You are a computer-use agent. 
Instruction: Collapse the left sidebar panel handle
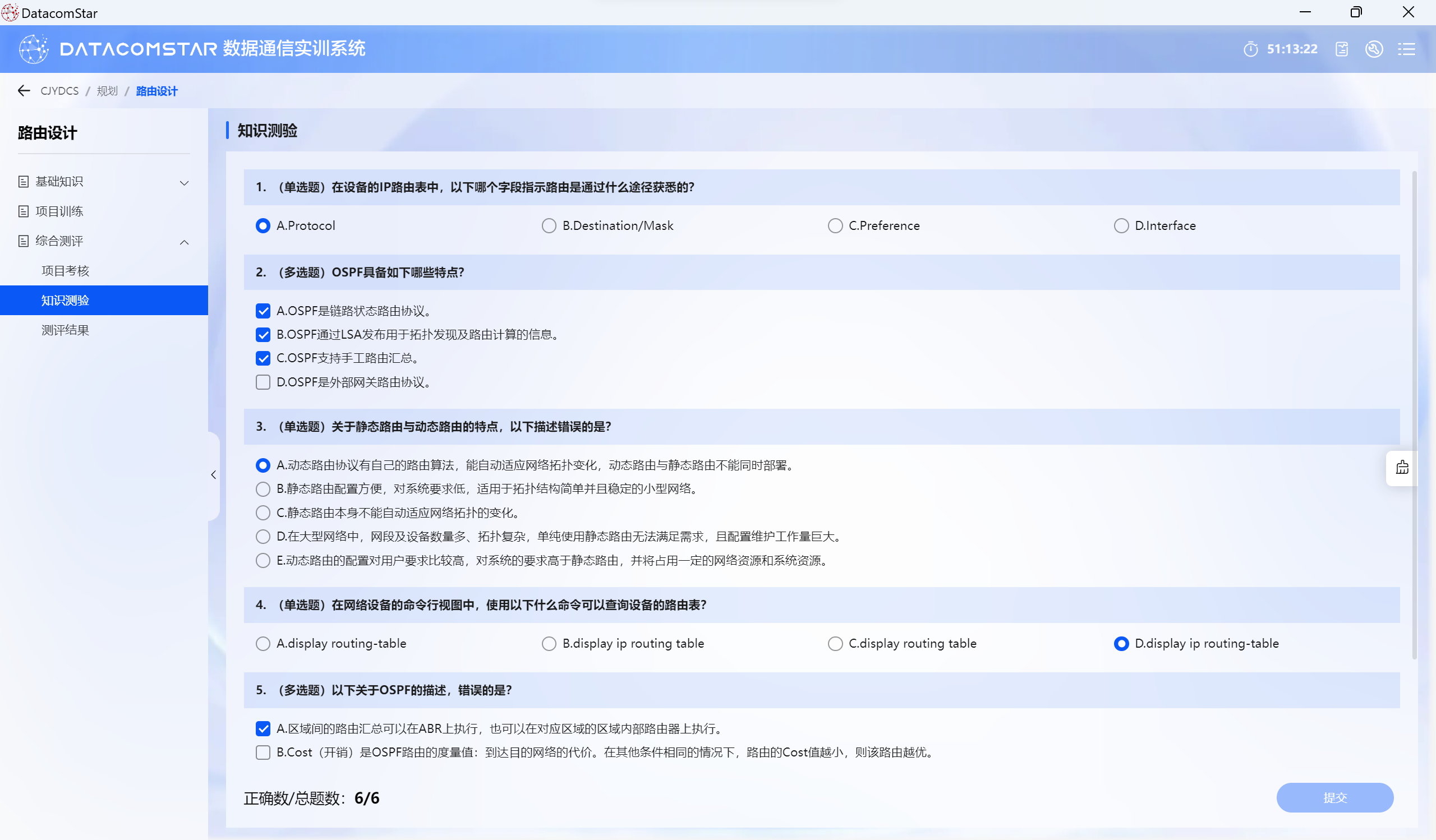(214, 475)
